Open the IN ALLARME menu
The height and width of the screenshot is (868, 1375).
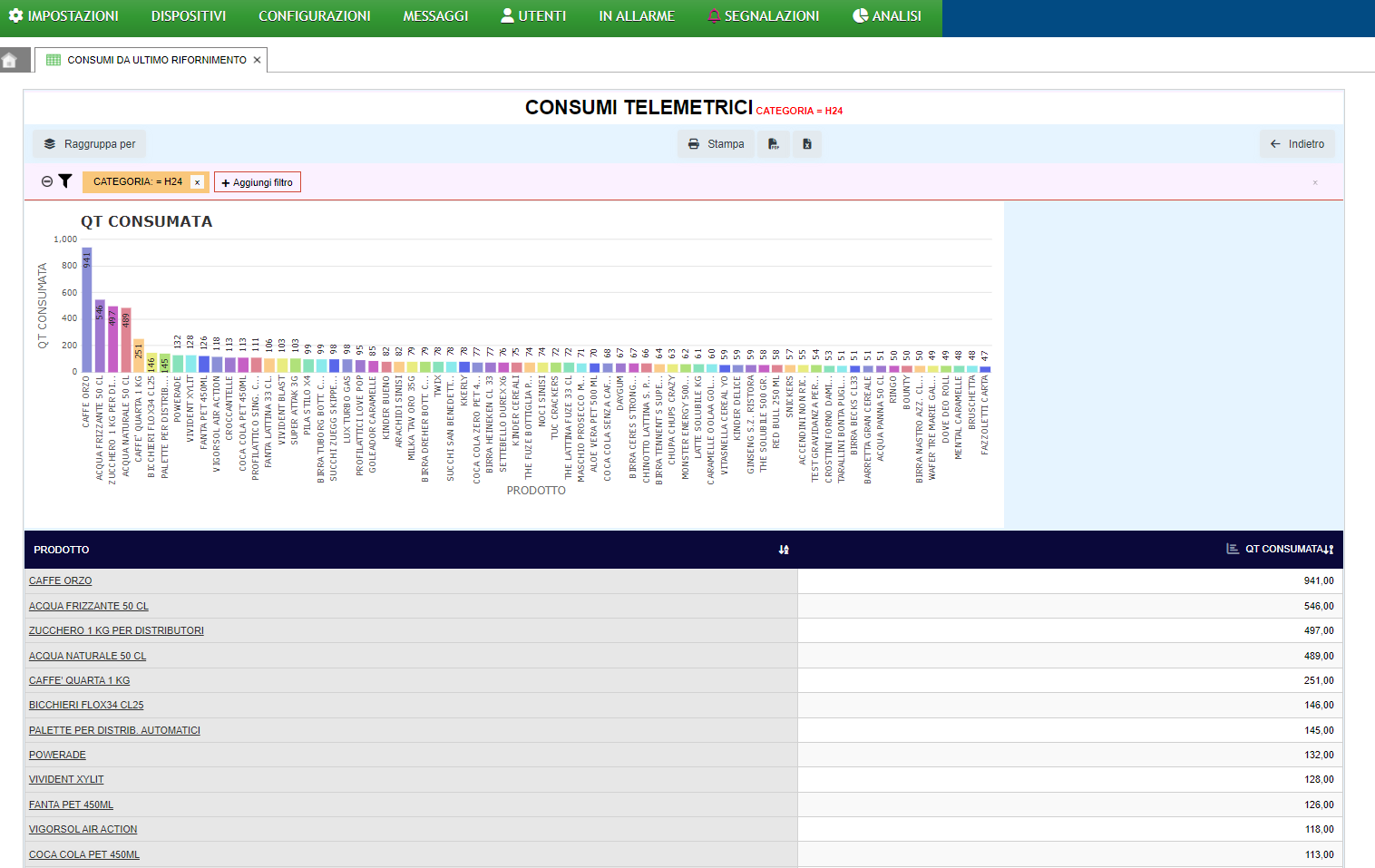click(637, 16)
